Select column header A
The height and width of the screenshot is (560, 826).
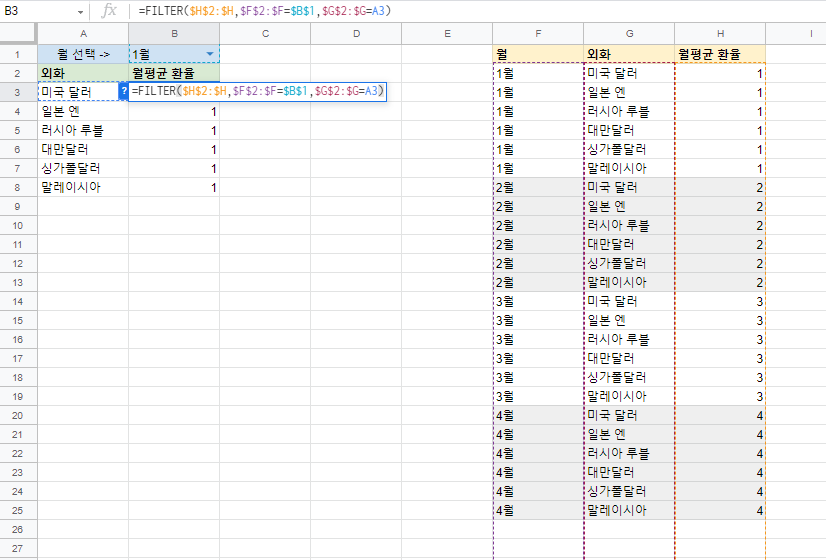click(x=83, y=34)
